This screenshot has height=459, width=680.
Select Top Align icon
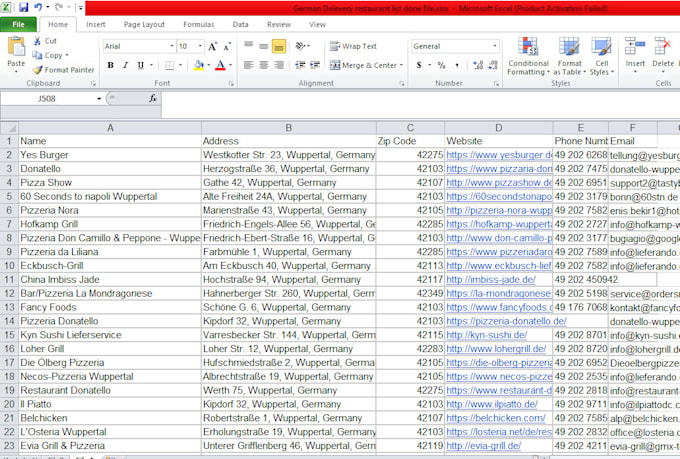coord(248,46)
